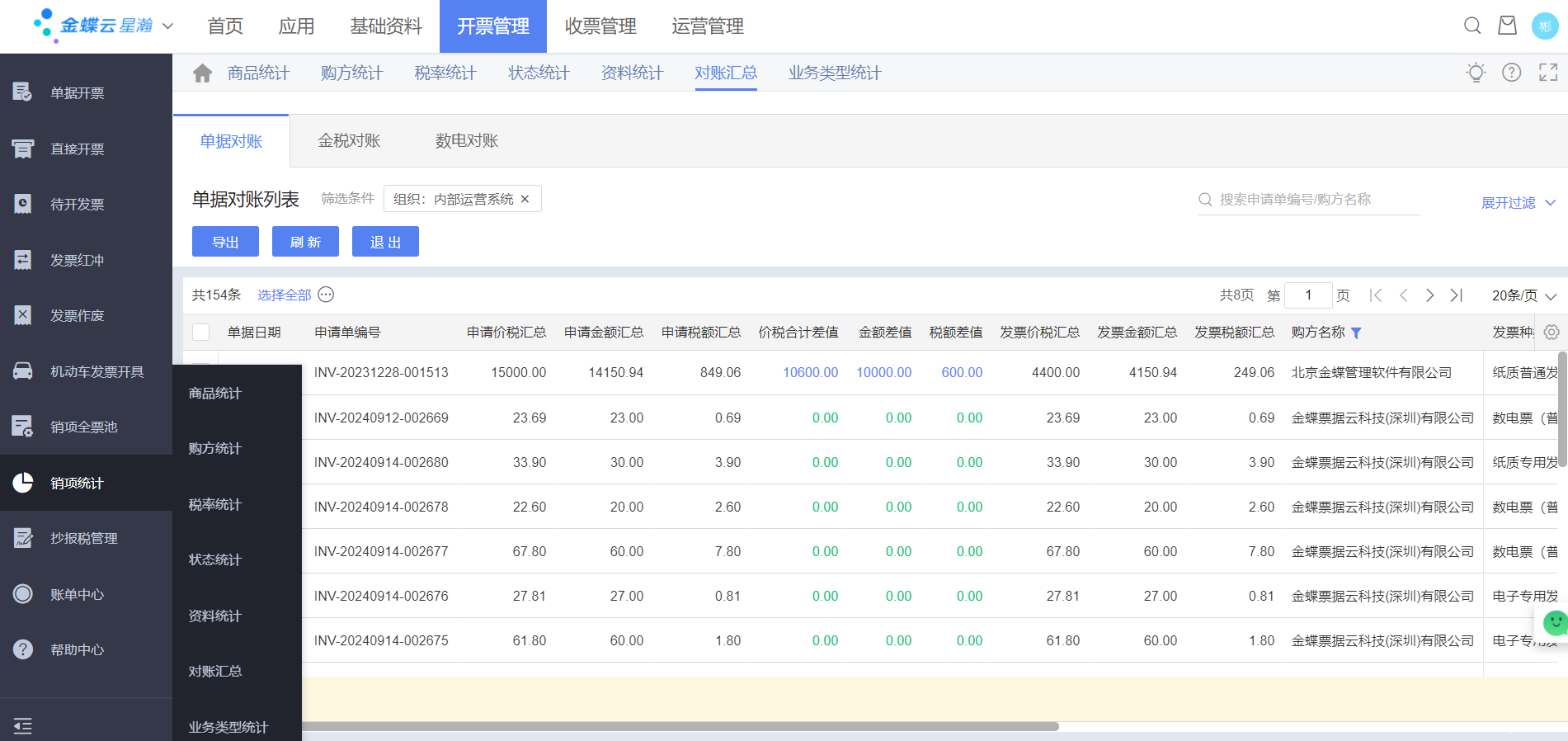Click the help question mark icon
Viewport: 1568px width, 741px height.
click(1511, 73)
